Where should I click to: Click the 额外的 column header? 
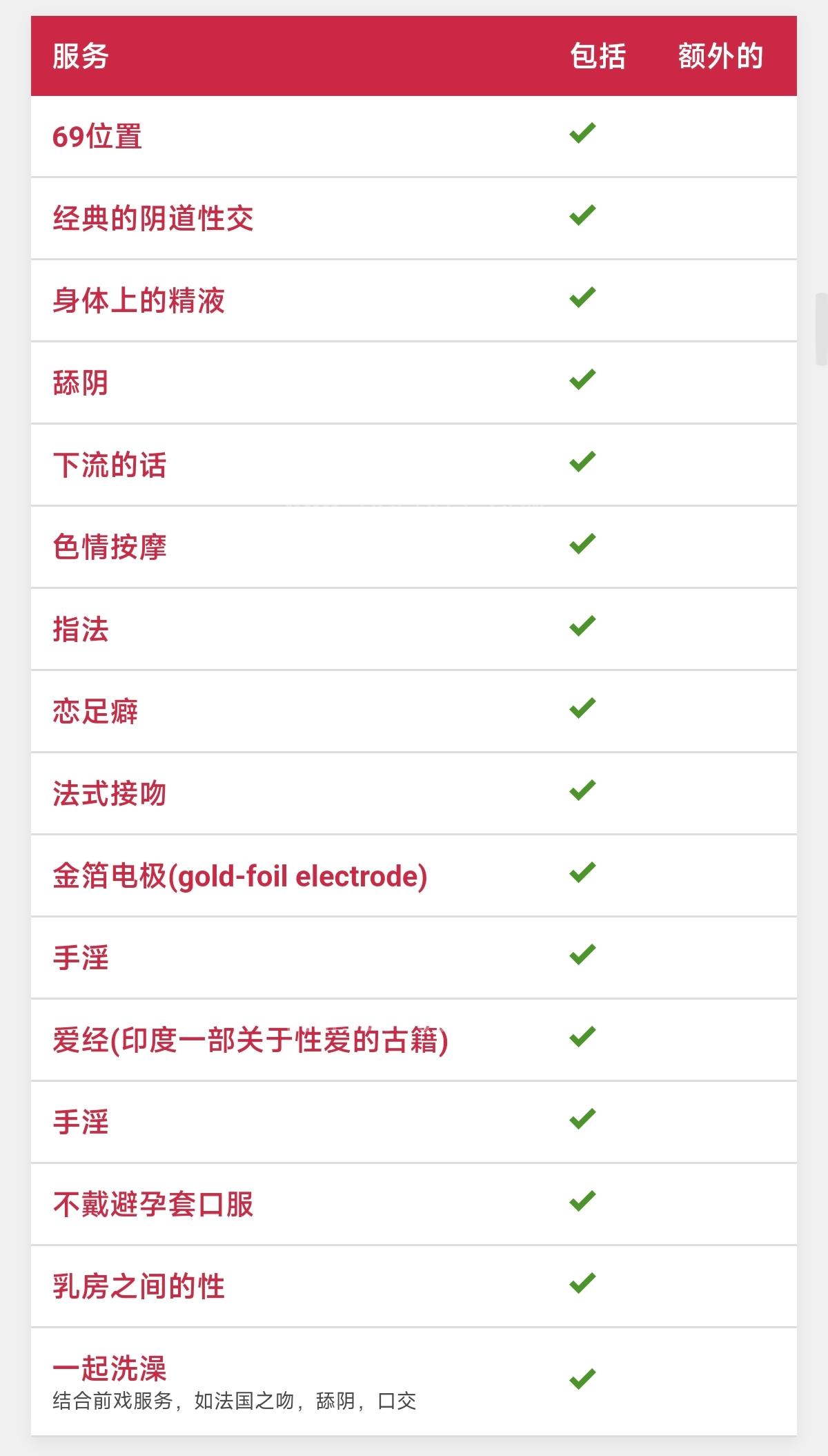(720, 56)
